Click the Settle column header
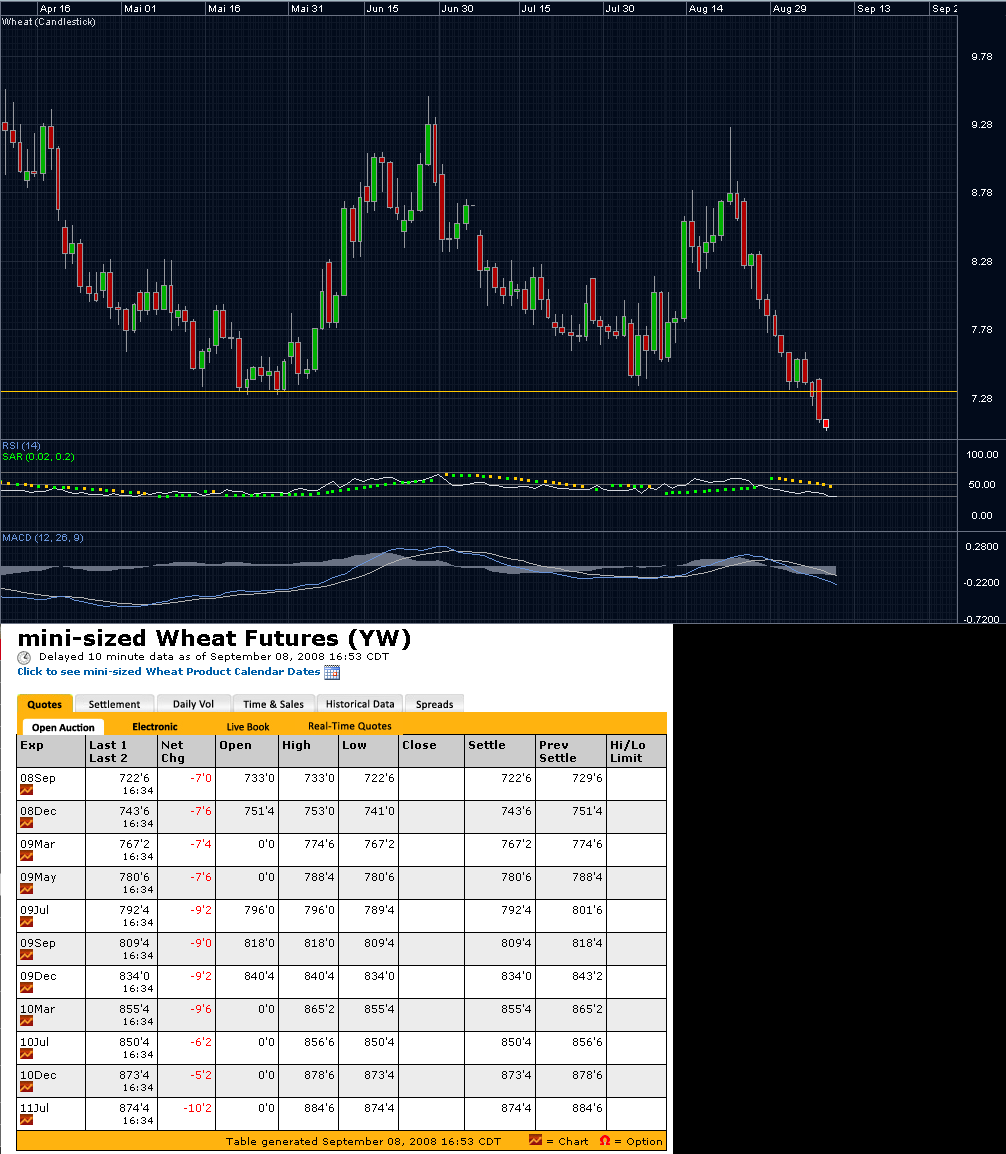Screen dimensions: 1006x1154 (500, 751)
